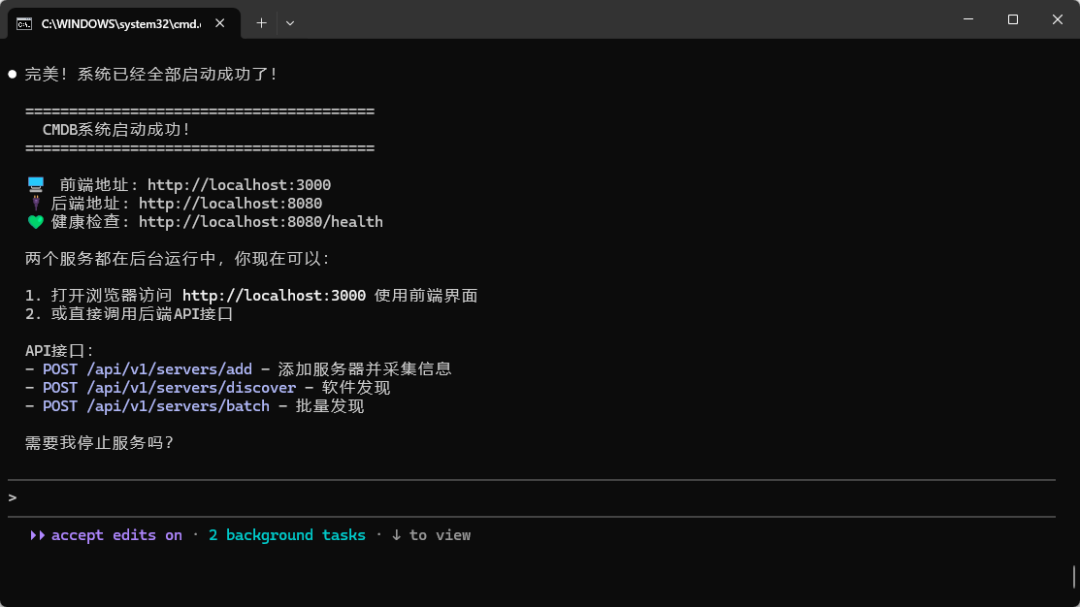The width and height of the screenshot is (1080, 607).
Task: Click the computer monitor emoji icon
Action: pos(36,185)
